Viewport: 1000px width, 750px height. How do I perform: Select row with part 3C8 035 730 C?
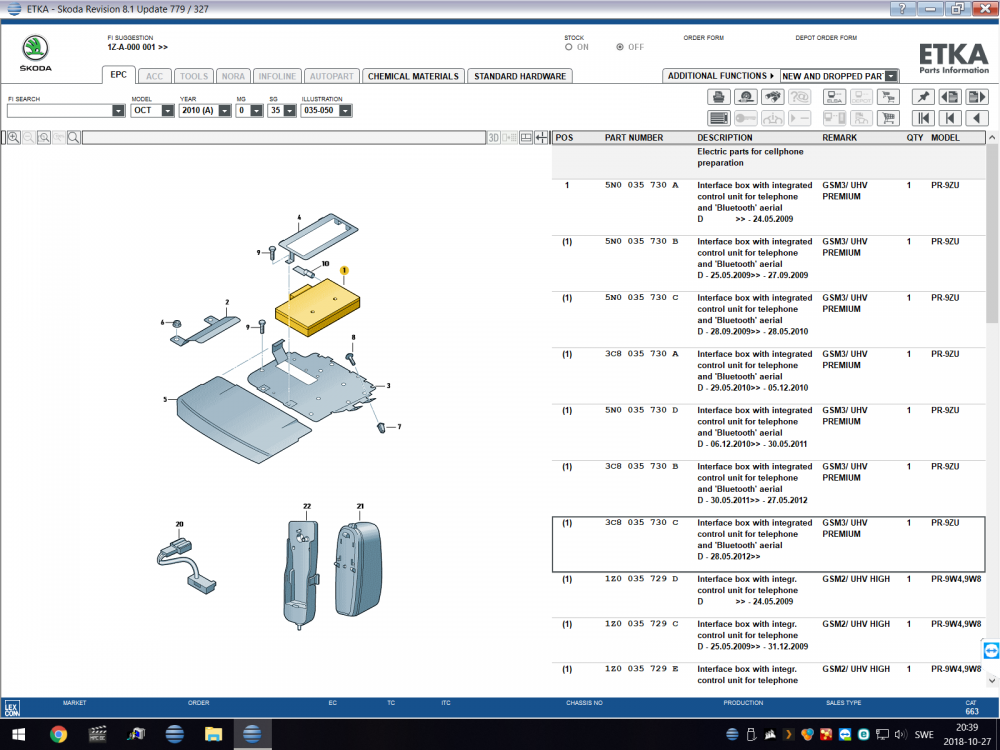click(x=768, y=544)
